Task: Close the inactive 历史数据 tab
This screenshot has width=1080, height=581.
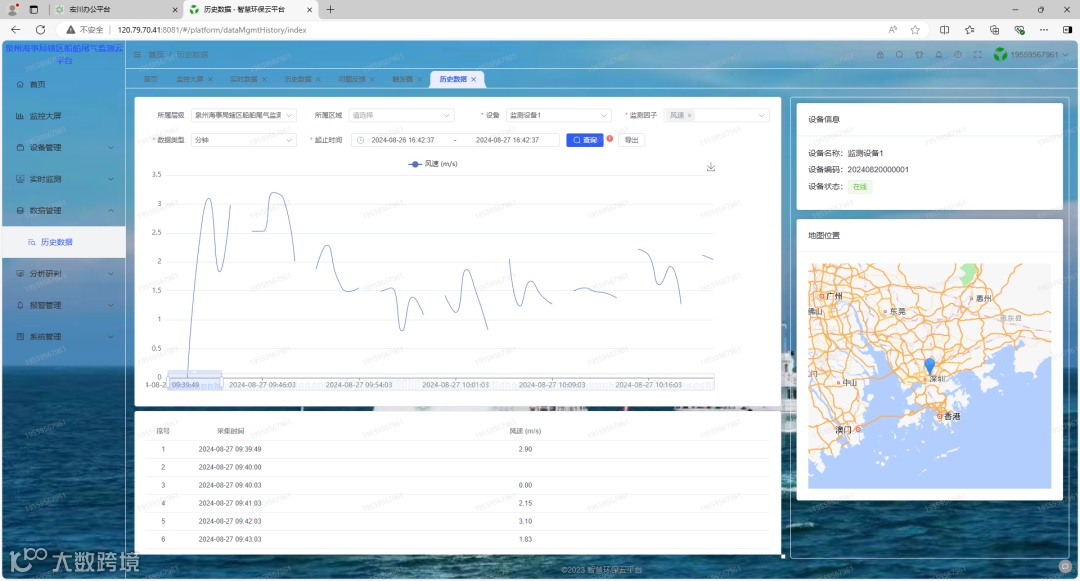Action: [x=318, y=79]
